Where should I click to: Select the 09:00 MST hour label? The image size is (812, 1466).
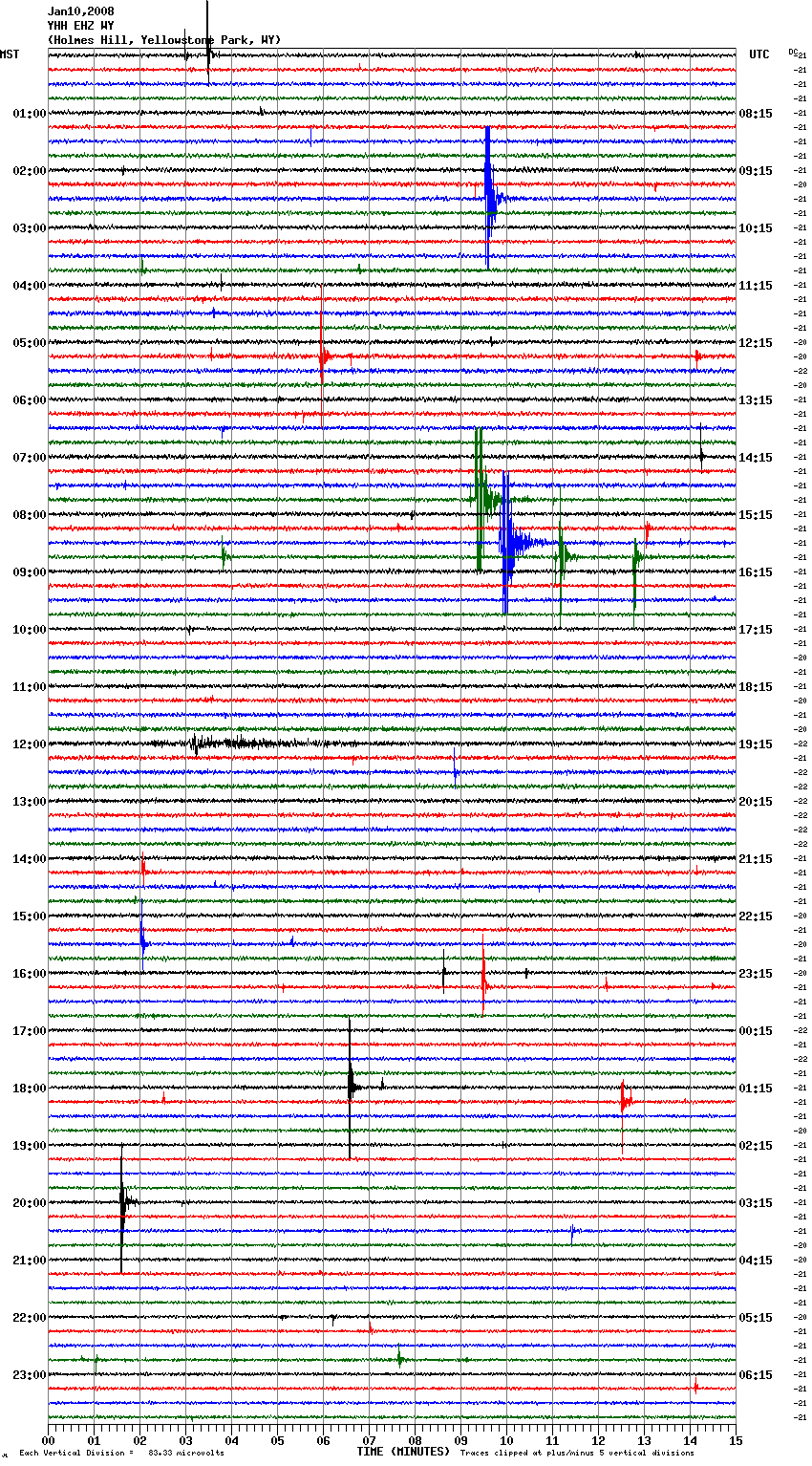click(x=30, y=572)
